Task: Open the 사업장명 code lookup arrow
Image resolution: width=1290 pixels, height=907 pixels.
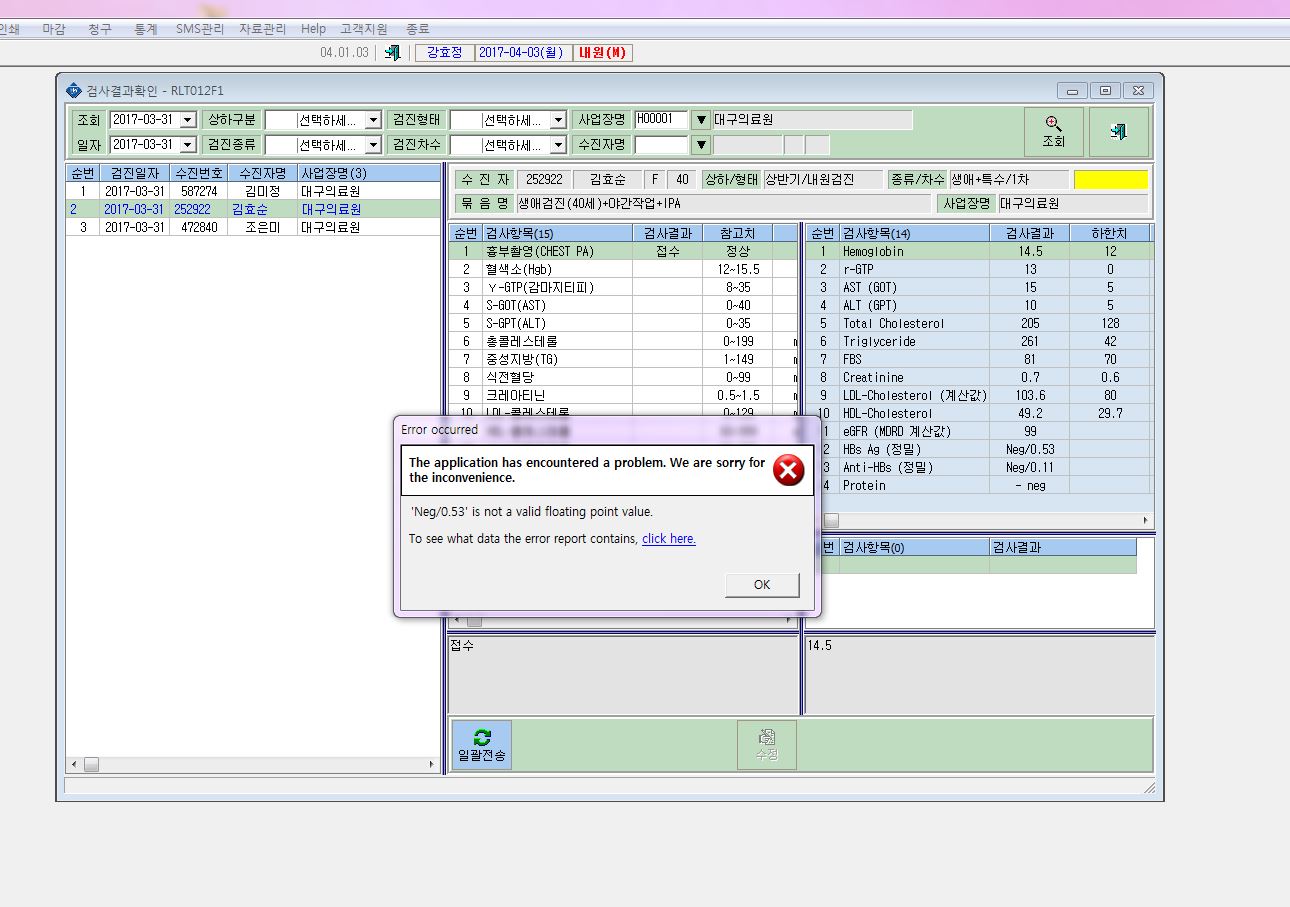Action: tap(701, 120)
